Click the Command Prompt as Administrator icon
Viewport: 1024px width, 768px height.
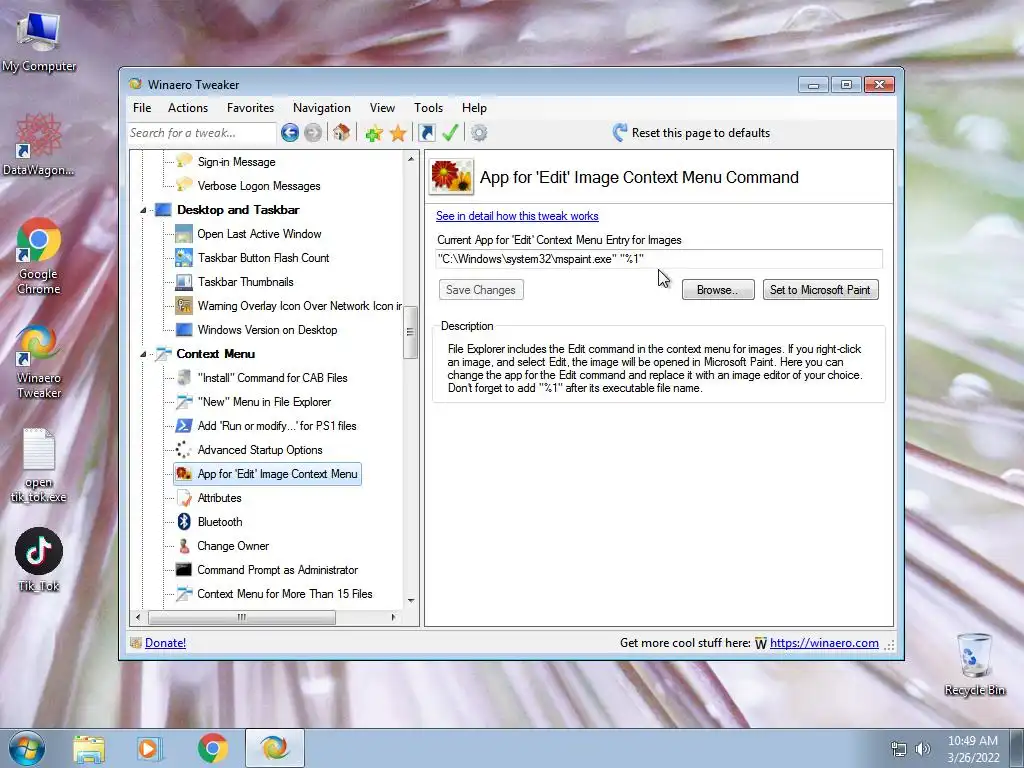coord(184,569)
